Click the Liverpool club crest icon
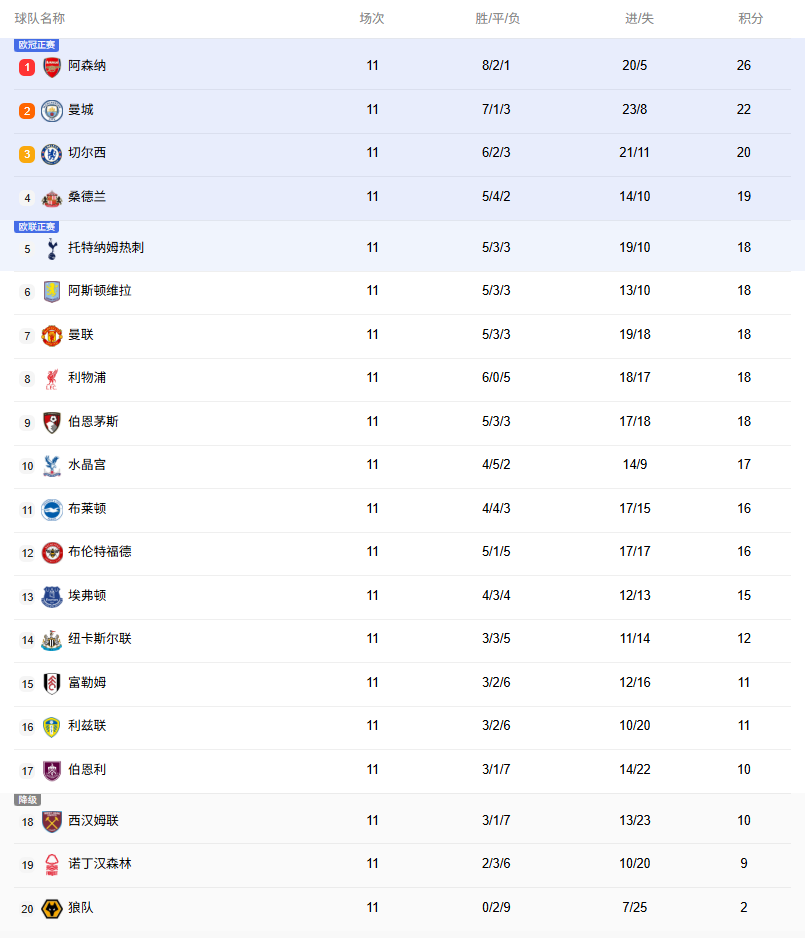This screenshot has width=805, height=940. pyautogui.click(x=52, y=379)
